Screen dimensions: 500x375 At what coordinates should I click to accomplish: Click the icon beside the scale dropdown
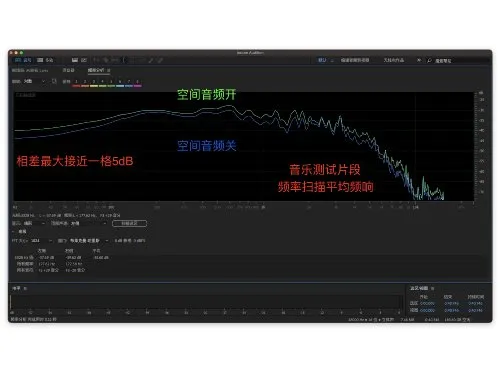pyautogui.click(x=54, y=81)
